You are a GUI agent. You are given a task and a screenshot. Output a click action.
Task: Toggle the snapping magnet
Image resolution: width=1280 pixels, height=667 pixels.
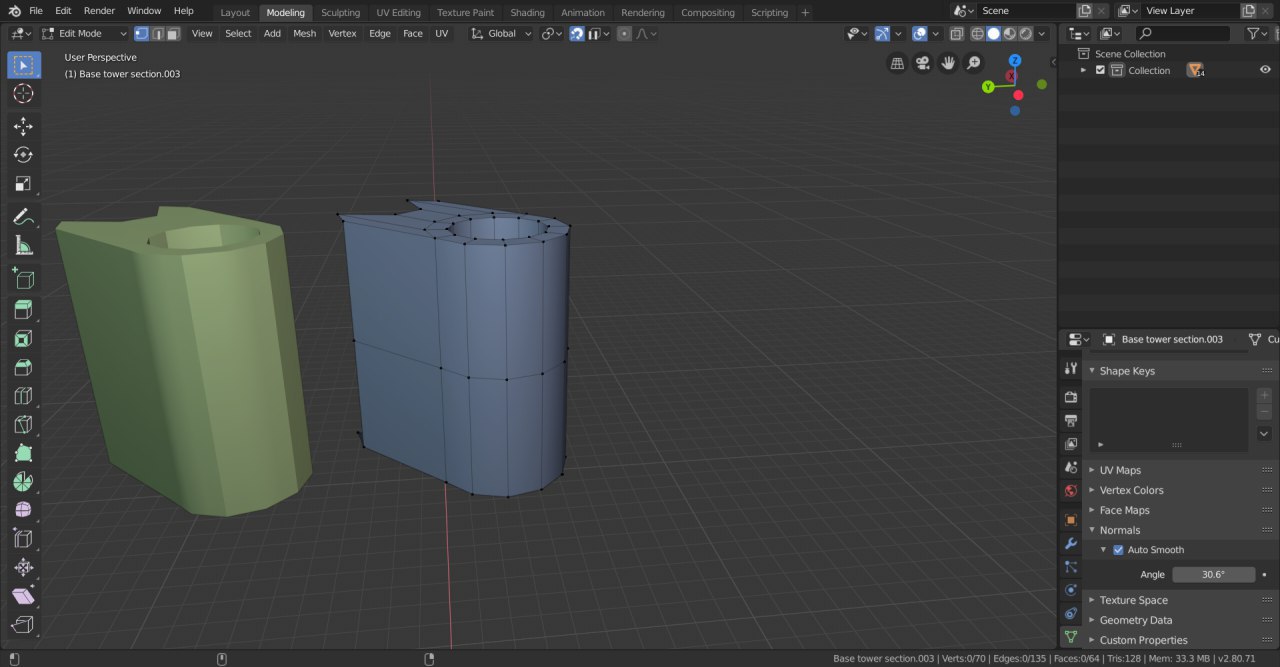coord(577,33)
